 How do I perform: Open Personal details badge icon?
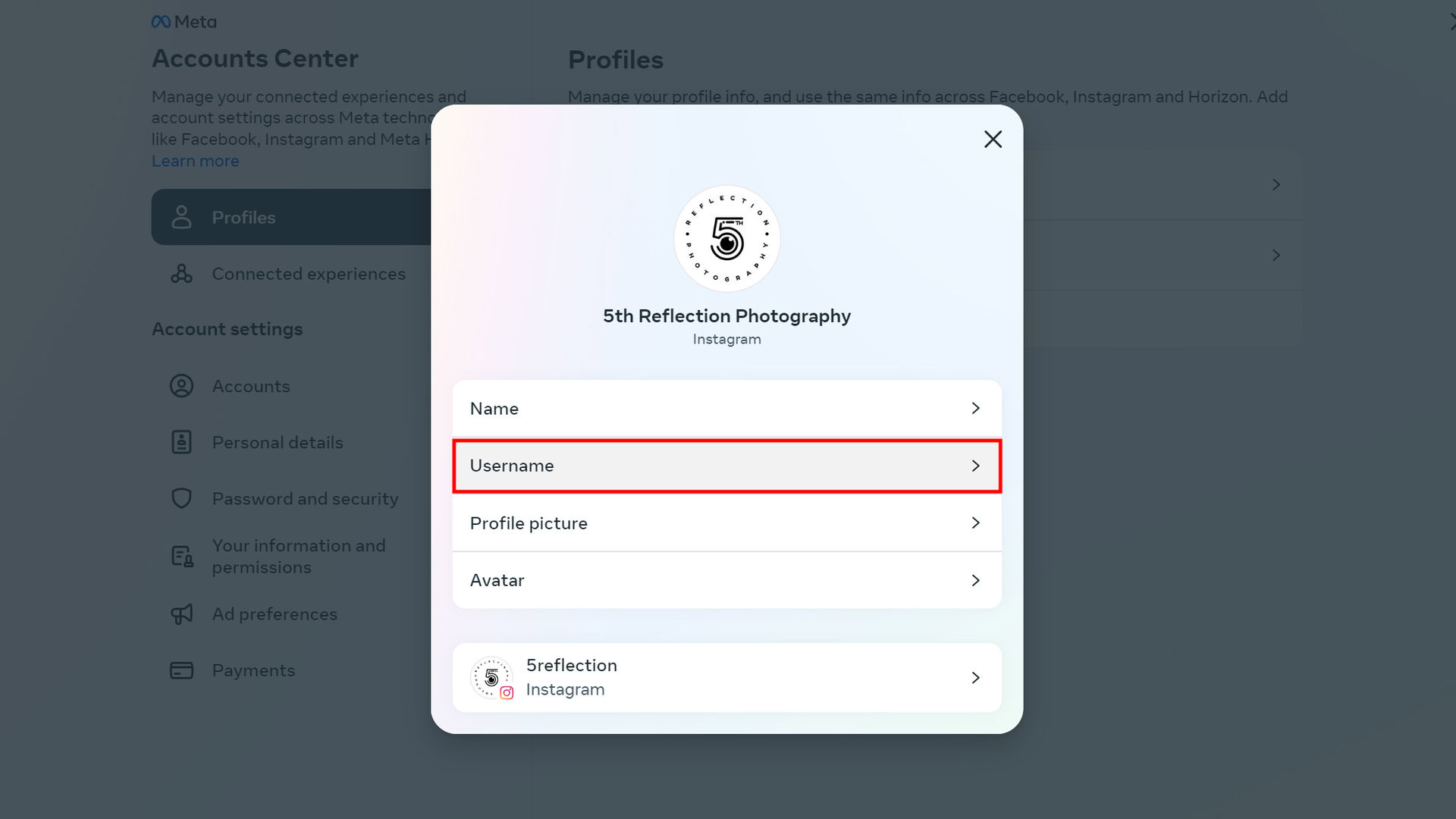coord(181,442)
